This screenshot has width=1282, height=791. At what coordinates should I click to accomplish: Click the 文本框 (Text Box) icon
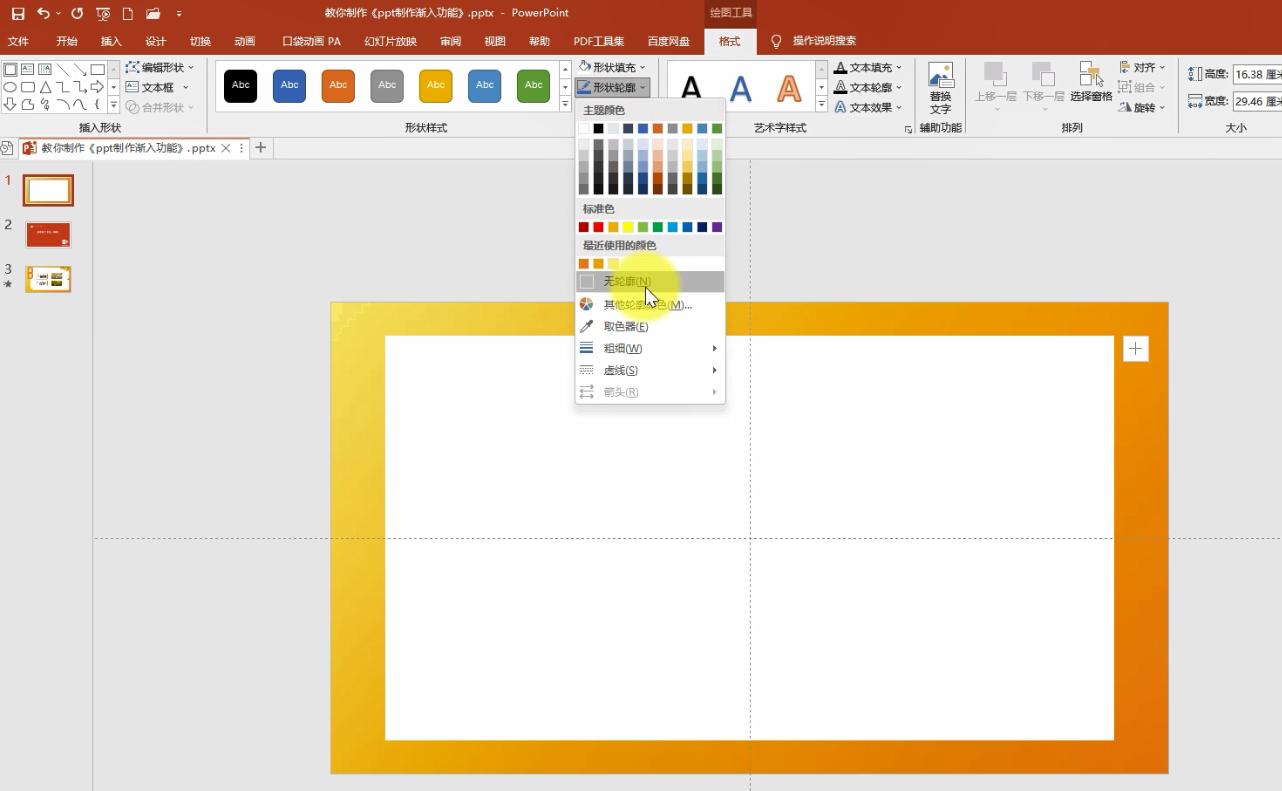click(134, 86)
